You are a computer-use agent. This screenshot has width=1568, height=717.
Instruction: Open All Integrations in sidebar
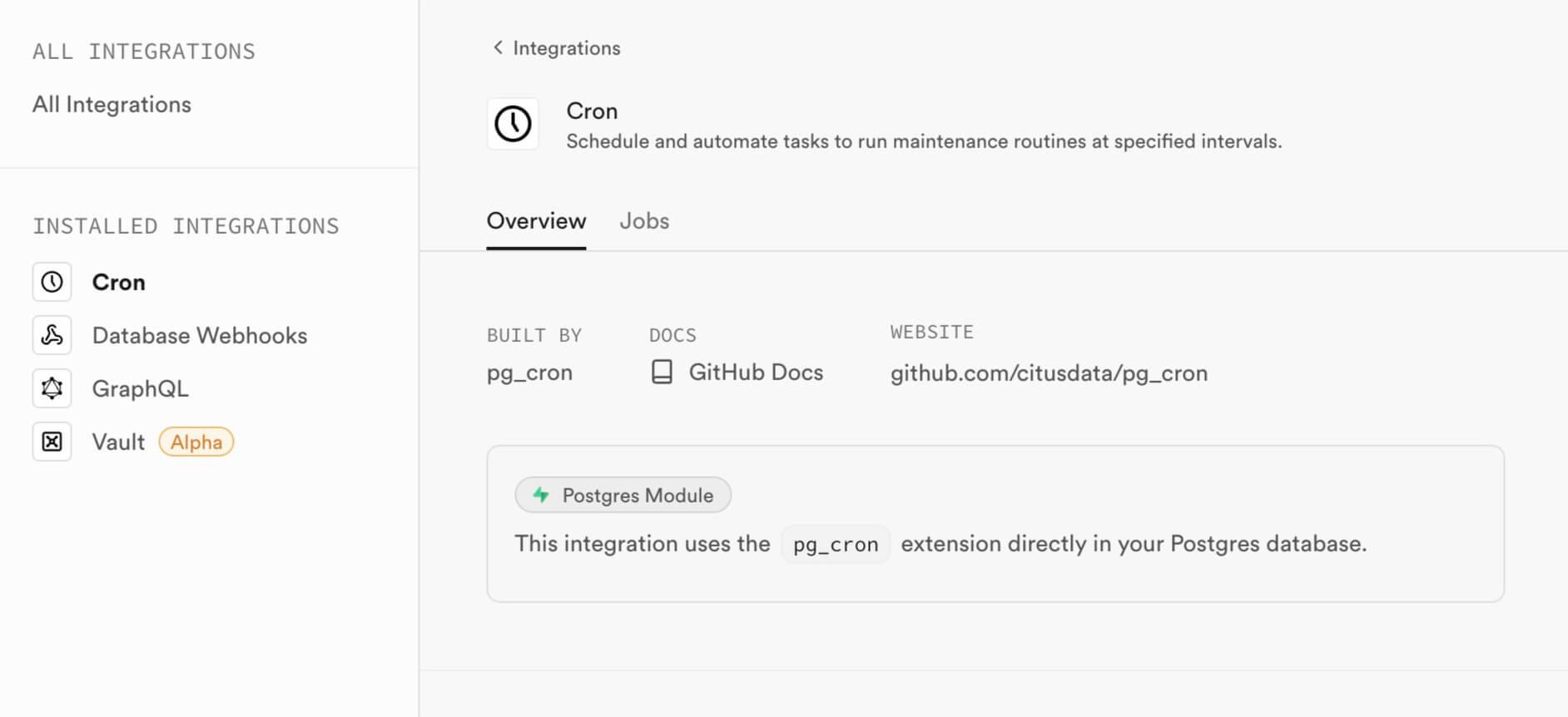coord(112,105)
